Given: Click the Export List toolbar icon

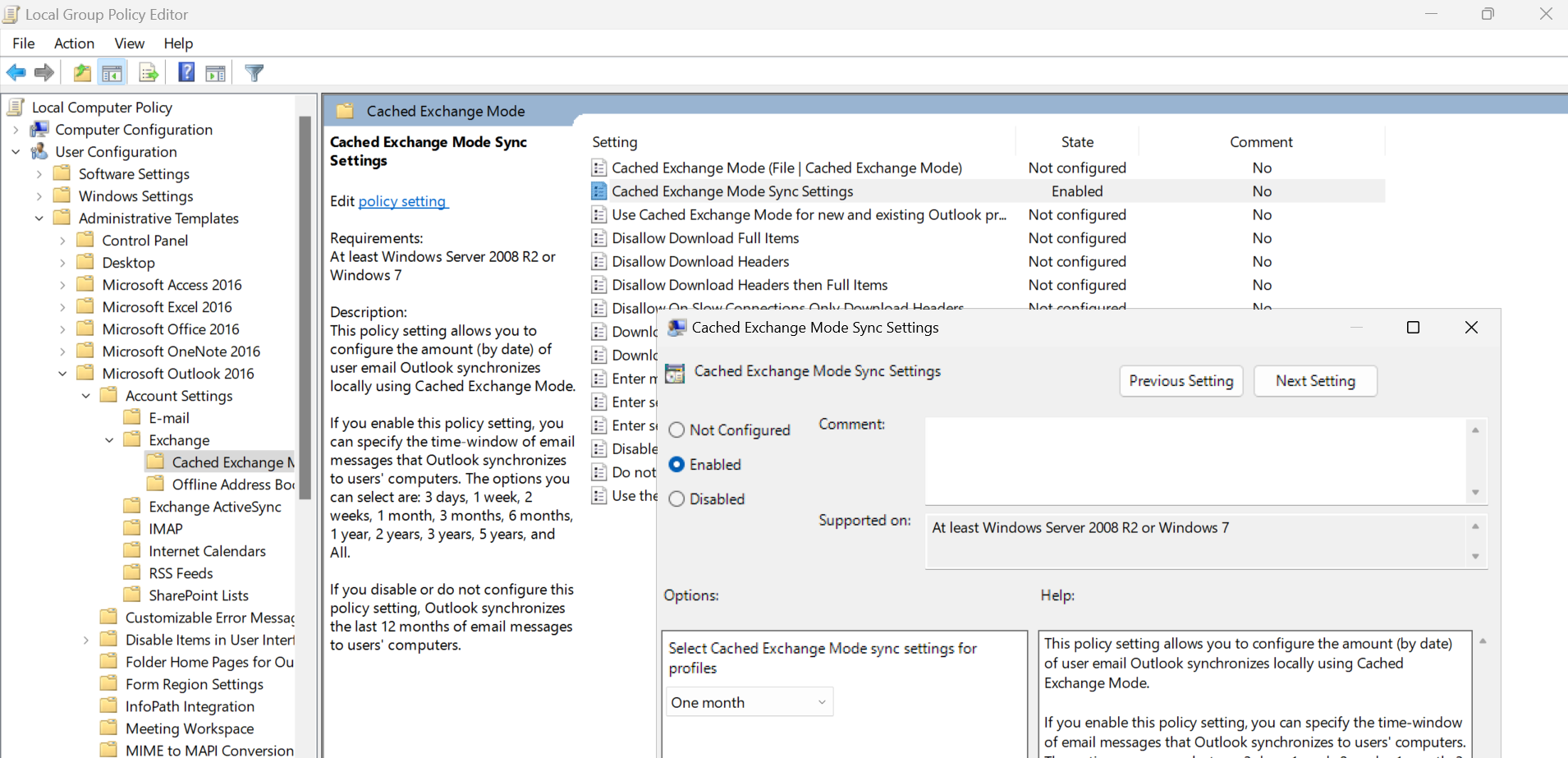Looking at the screenshot, I should [149, 72].
